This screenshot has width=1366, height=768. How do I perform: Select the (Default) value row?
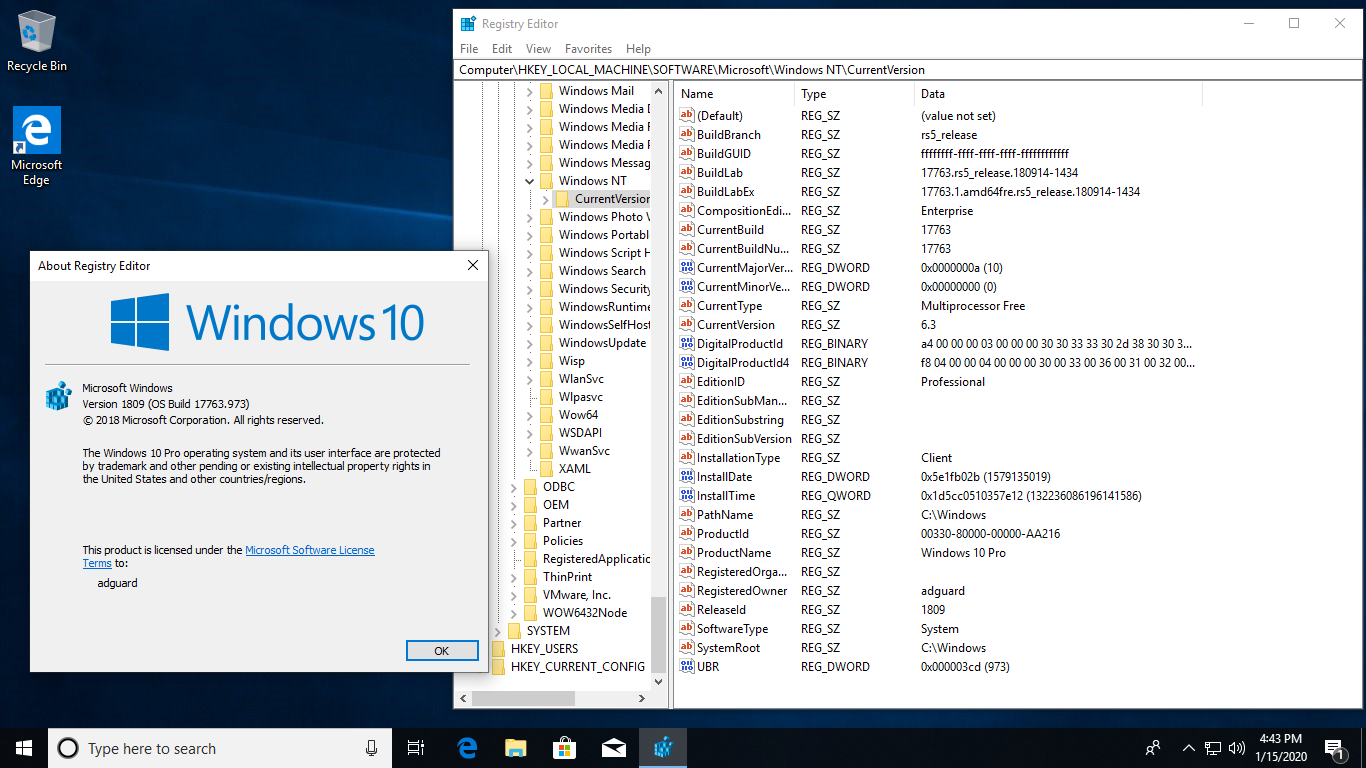[x=938, y=115]
